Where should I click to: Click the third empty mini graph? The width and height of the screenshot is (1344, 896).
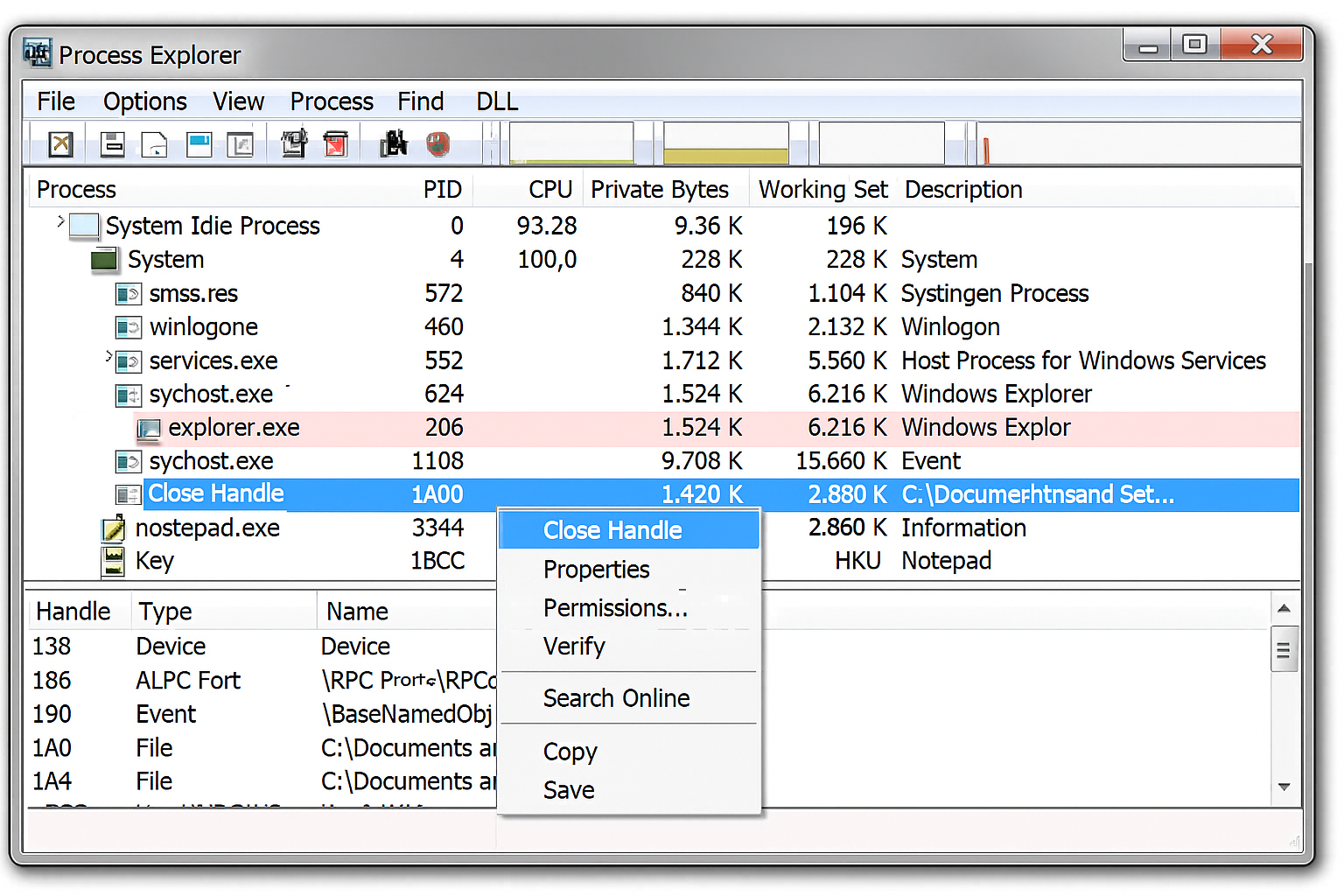(881, 143)
